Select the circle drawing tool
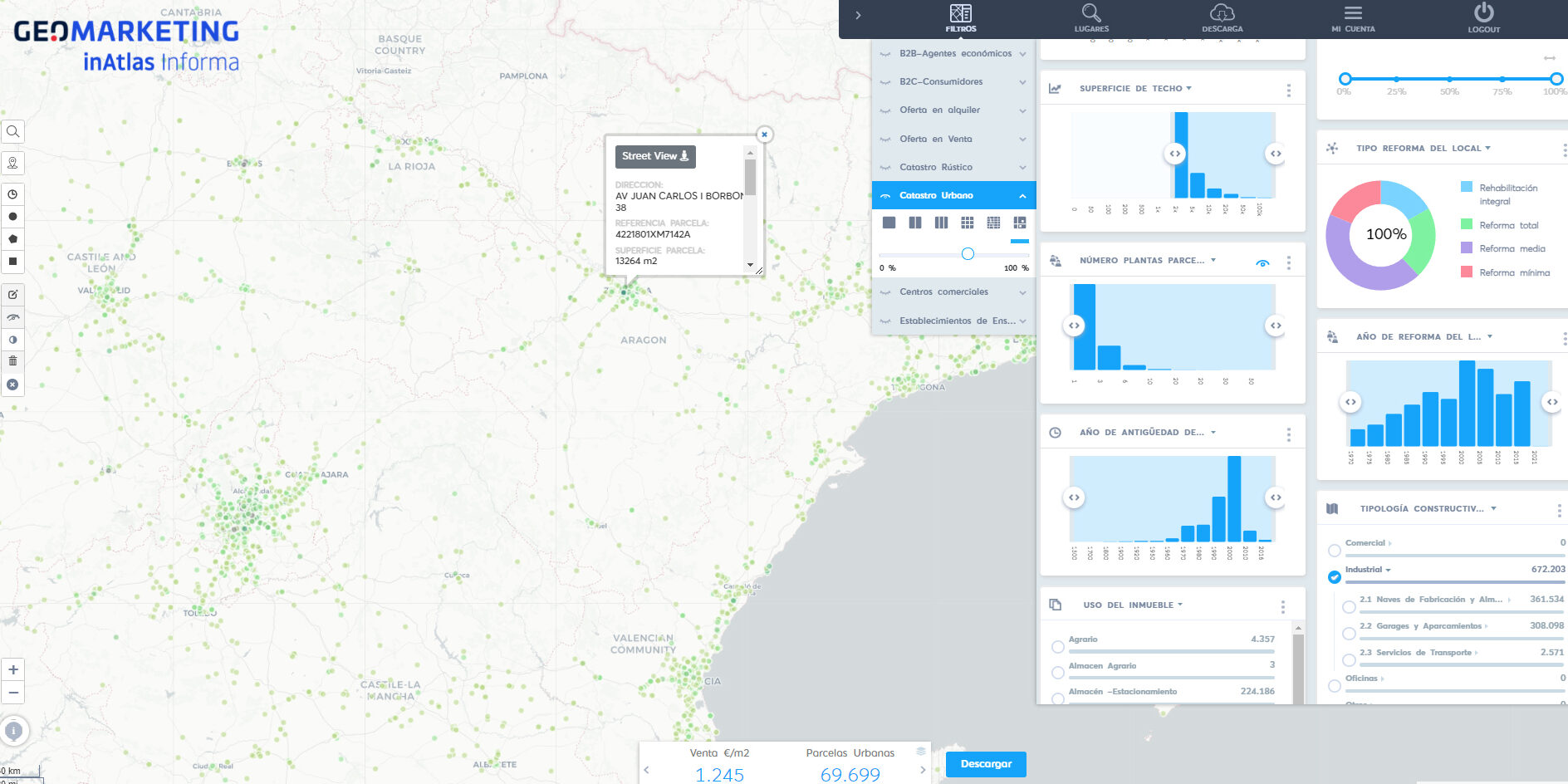 (12, 217)
